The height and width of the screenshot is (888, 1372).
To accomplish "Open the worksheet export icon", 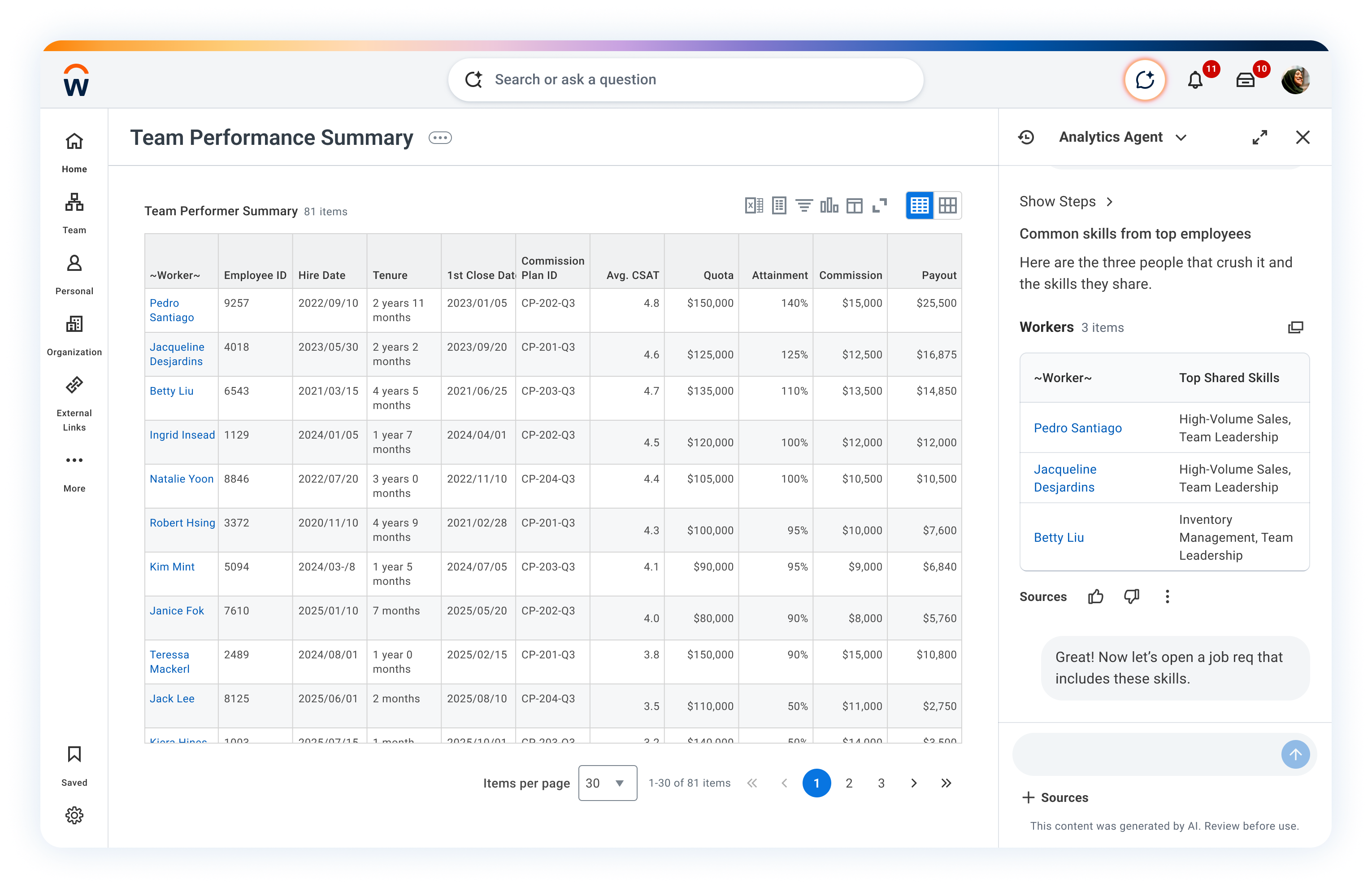I will 779,205.
